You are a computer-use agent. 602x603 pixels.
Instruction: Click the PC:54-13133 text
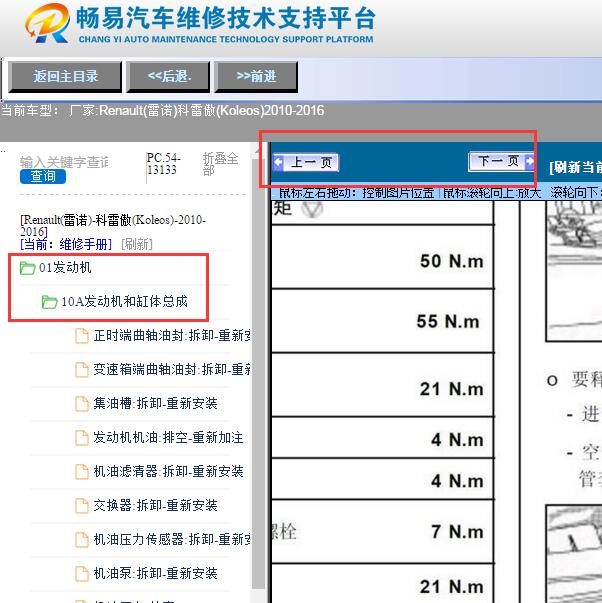(x=163, y=163)
